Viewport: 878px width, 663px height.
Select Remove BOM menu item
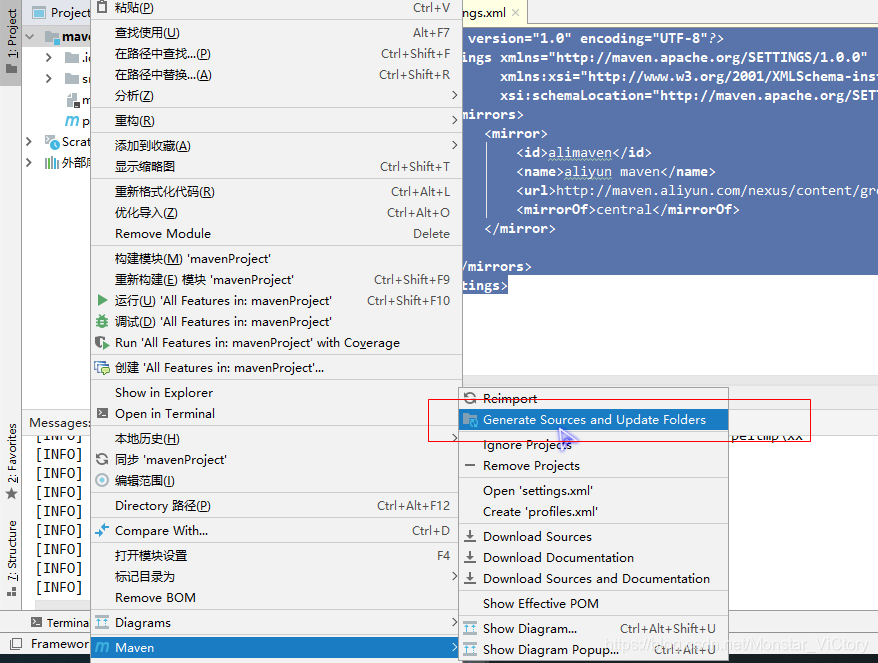tap(277, 597)
